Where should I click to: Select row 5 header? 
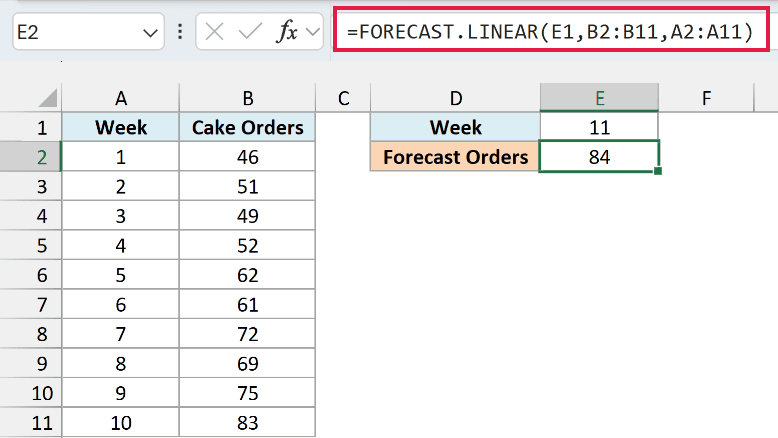point(31,246)
